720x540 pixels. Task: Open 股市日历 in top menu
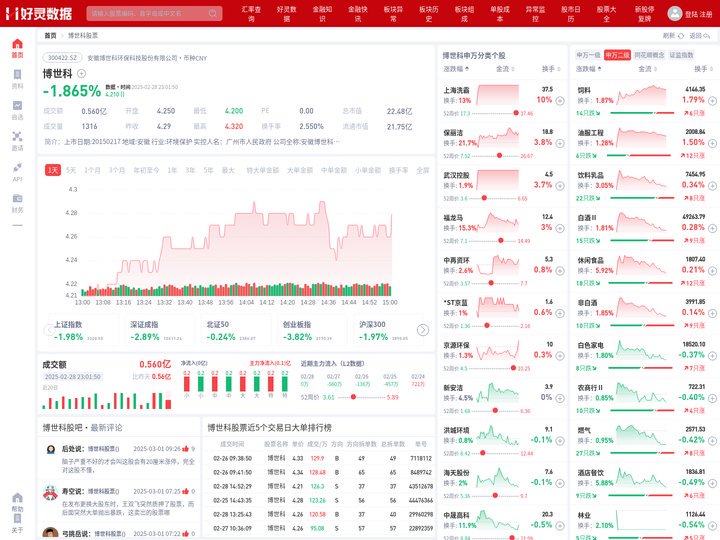pos(571,14)
